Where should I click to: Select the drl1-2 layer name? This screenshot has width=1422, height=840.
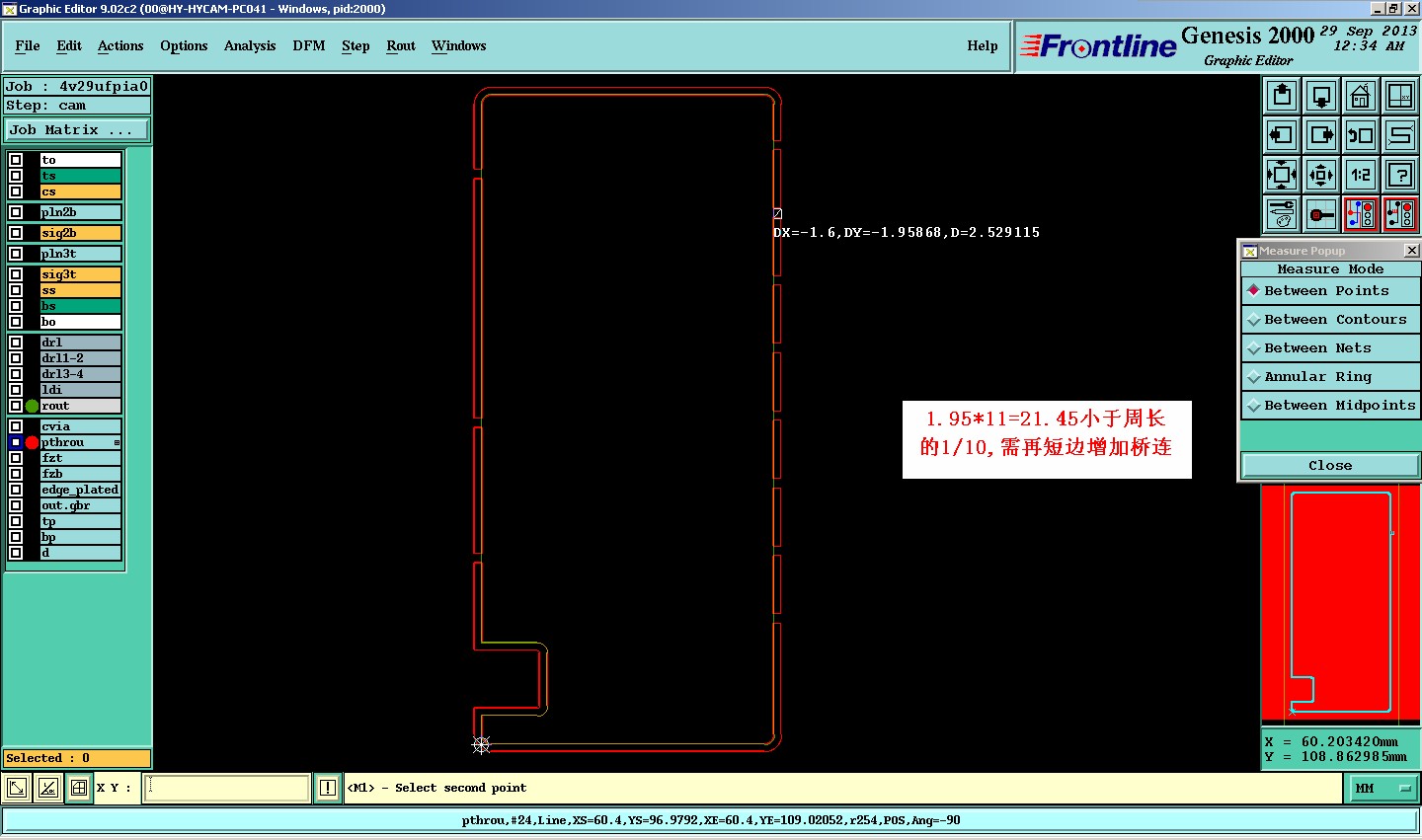(x=80, y=358)
